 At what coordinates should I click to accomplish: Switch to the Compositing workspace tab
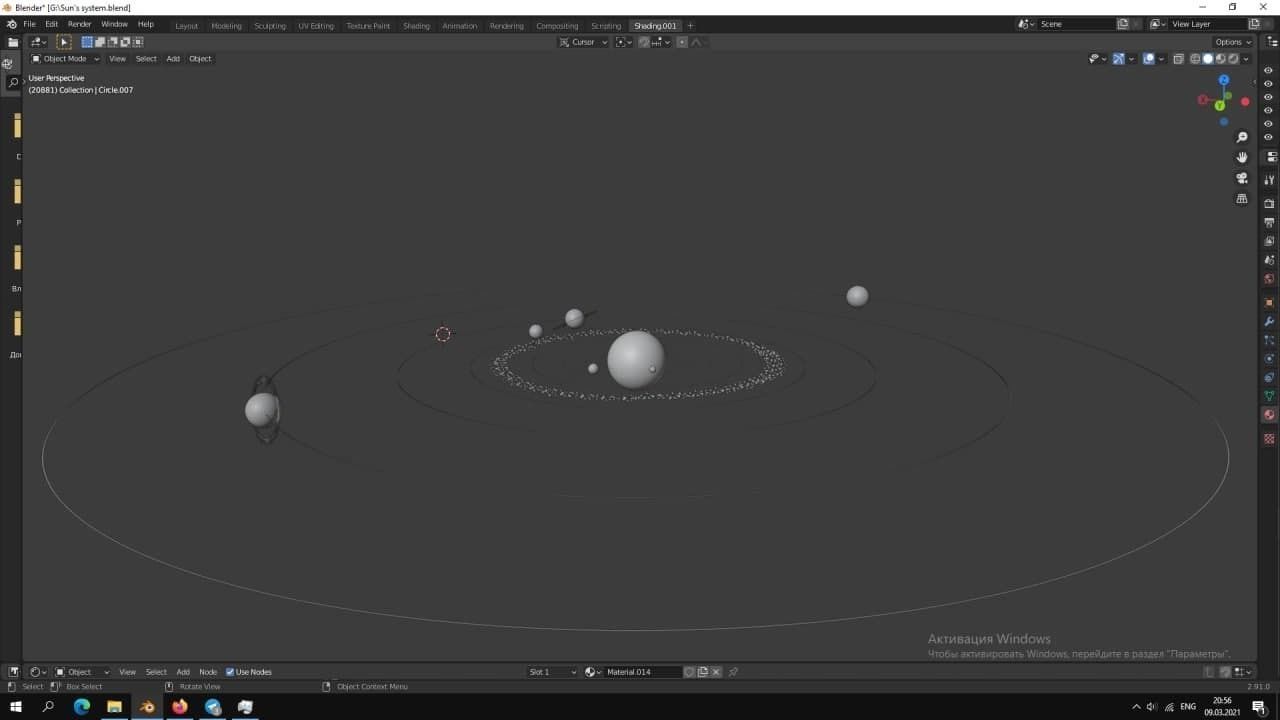click(557, 25)
